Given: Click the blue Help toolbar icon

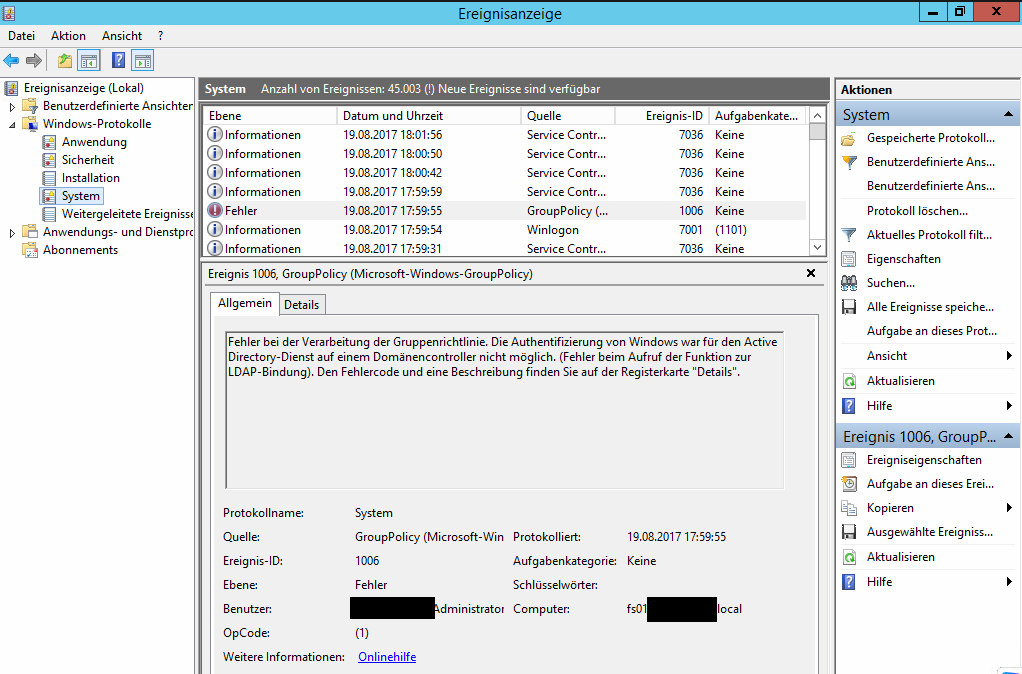Looking at the screenshot, I should [118, 61].
